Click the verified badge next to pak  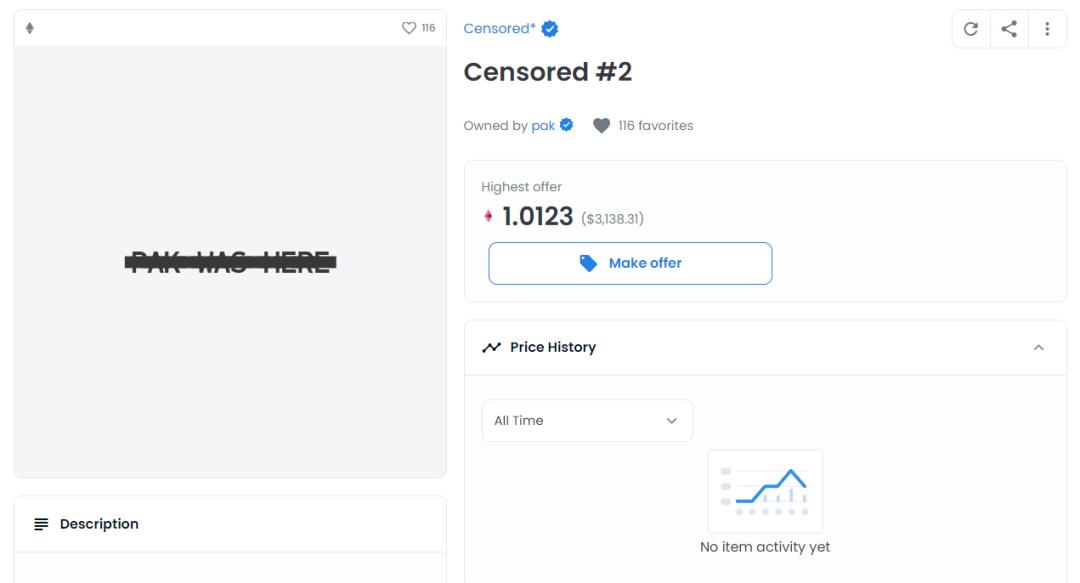point(567,125)
